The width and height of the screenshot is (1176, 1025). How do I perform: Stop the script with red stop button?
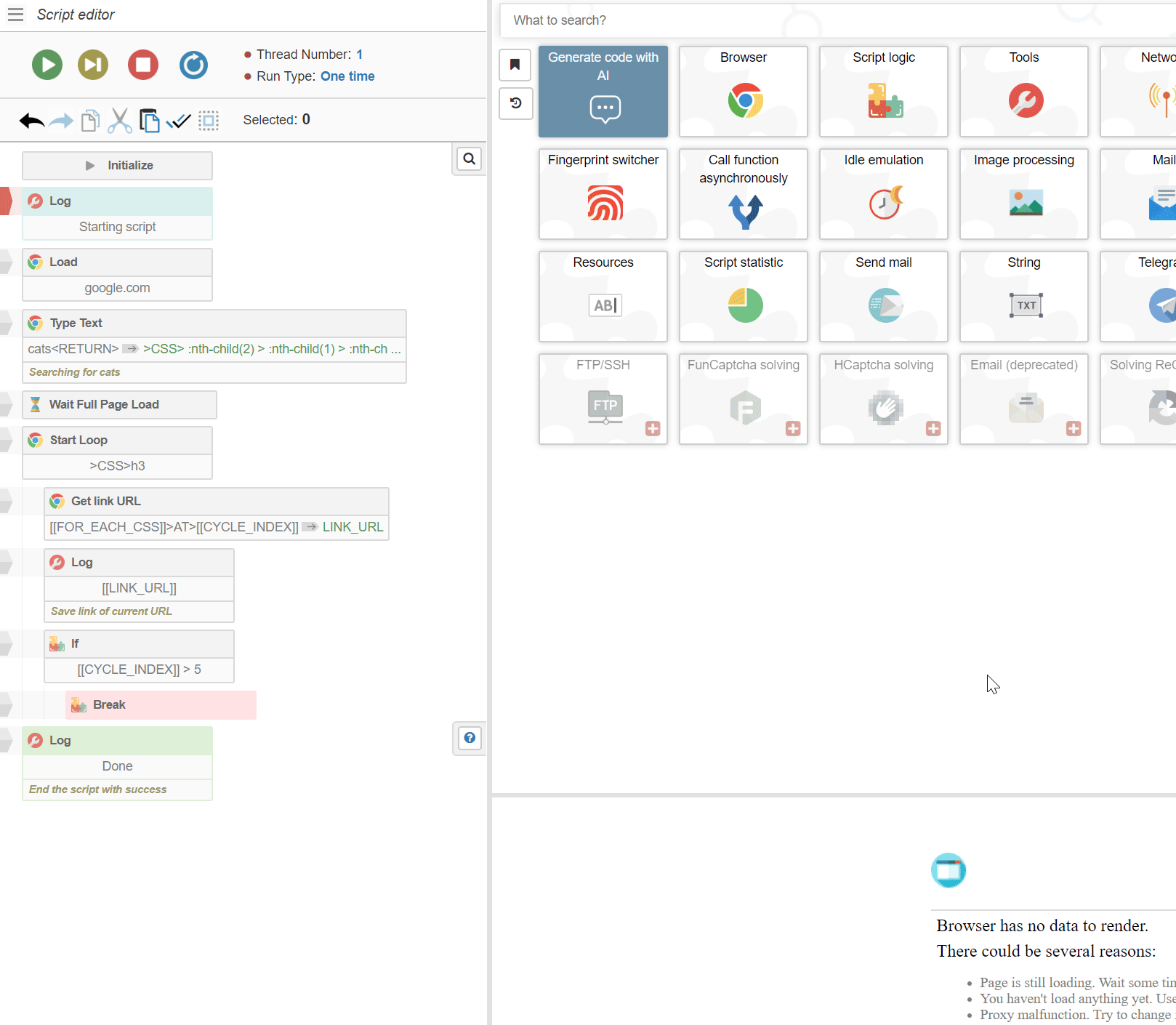click(143, 65)
